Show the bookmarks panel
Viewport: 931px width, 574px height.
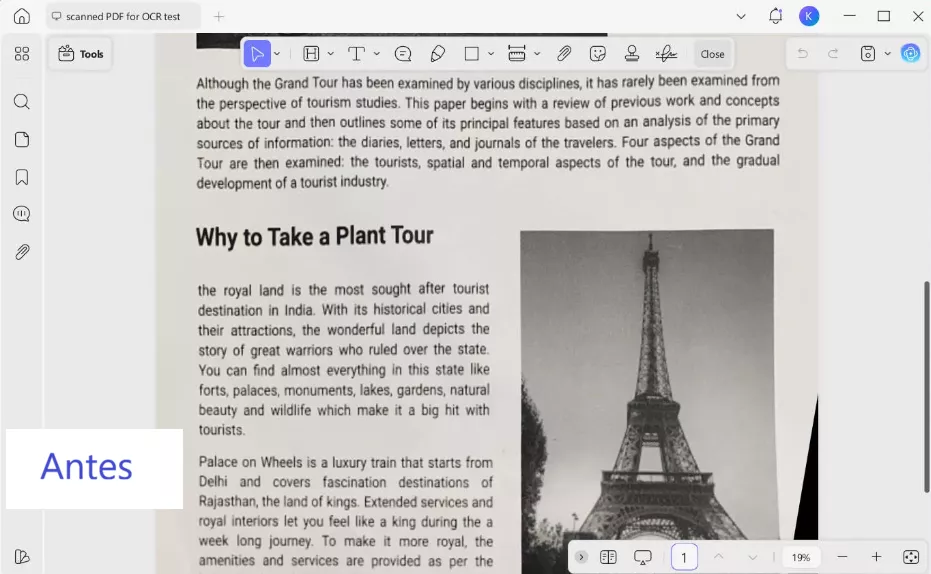point(22,177)
